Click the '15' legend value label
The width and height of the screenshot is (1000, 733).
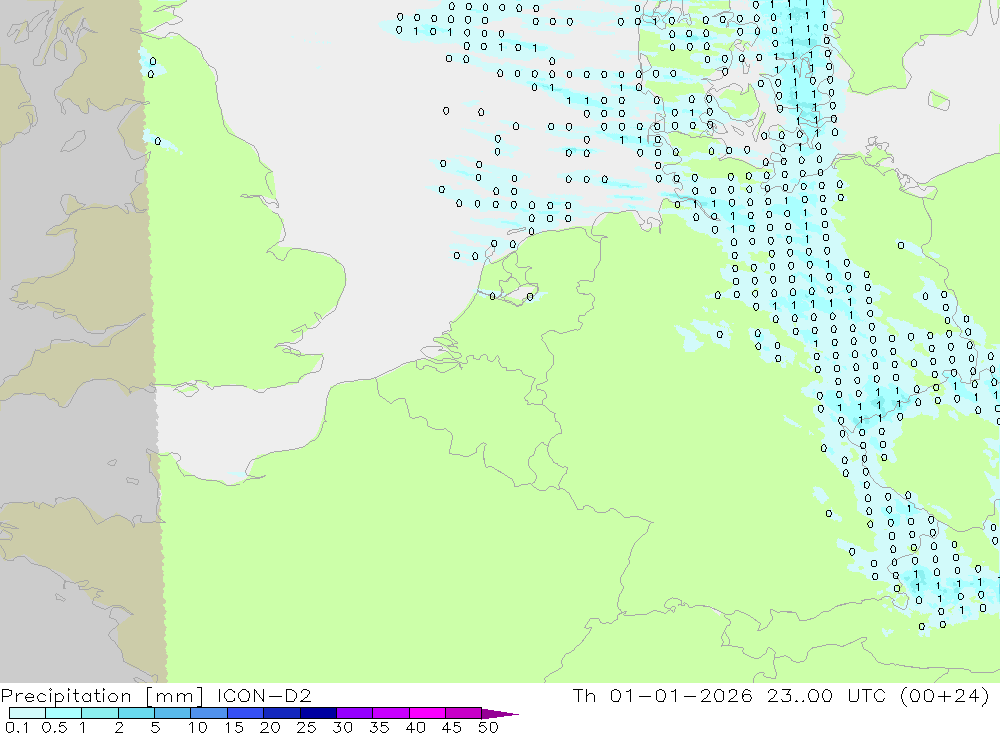(x=234, y=727)
